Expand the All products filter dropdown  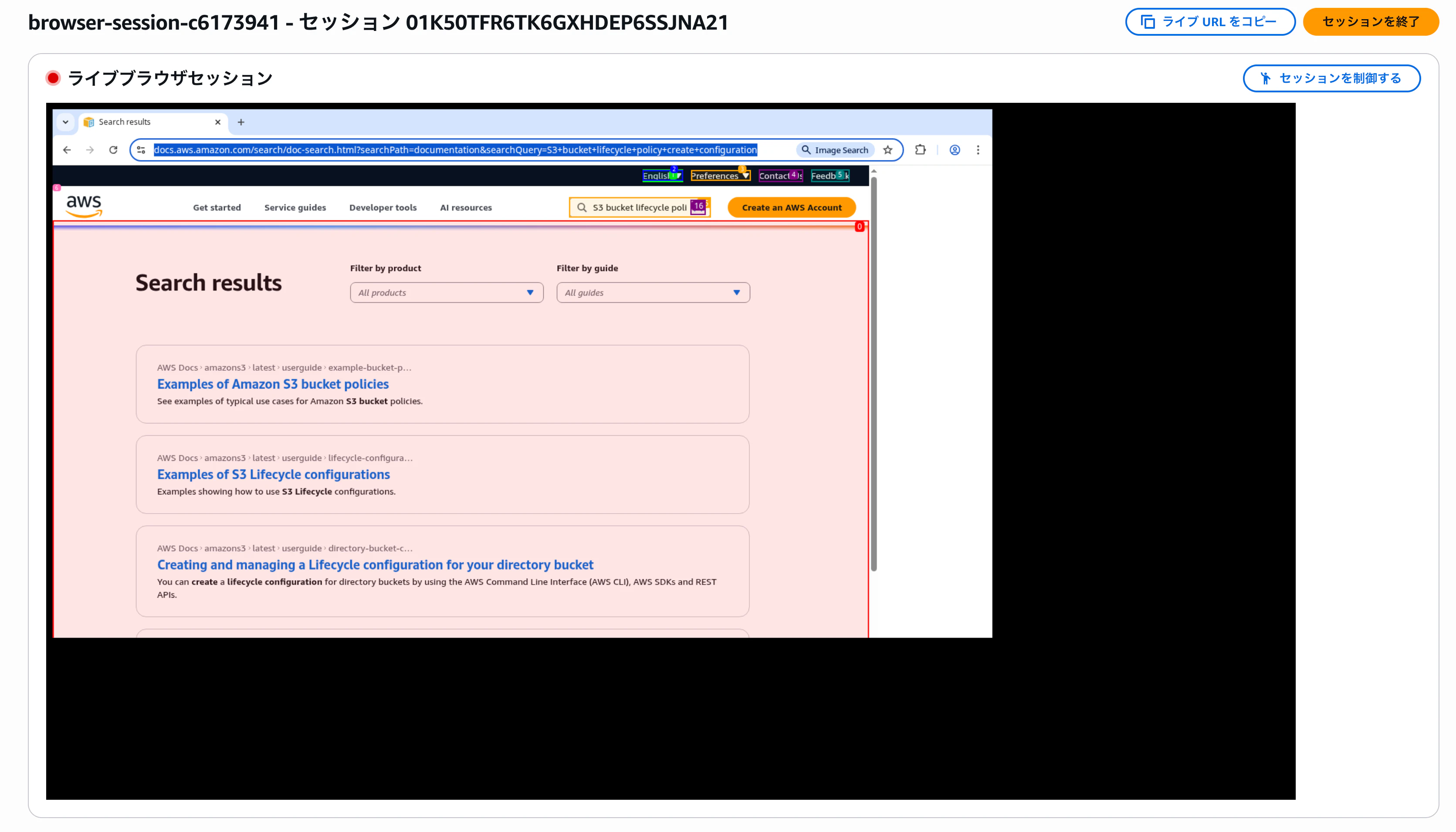(446, 293)
